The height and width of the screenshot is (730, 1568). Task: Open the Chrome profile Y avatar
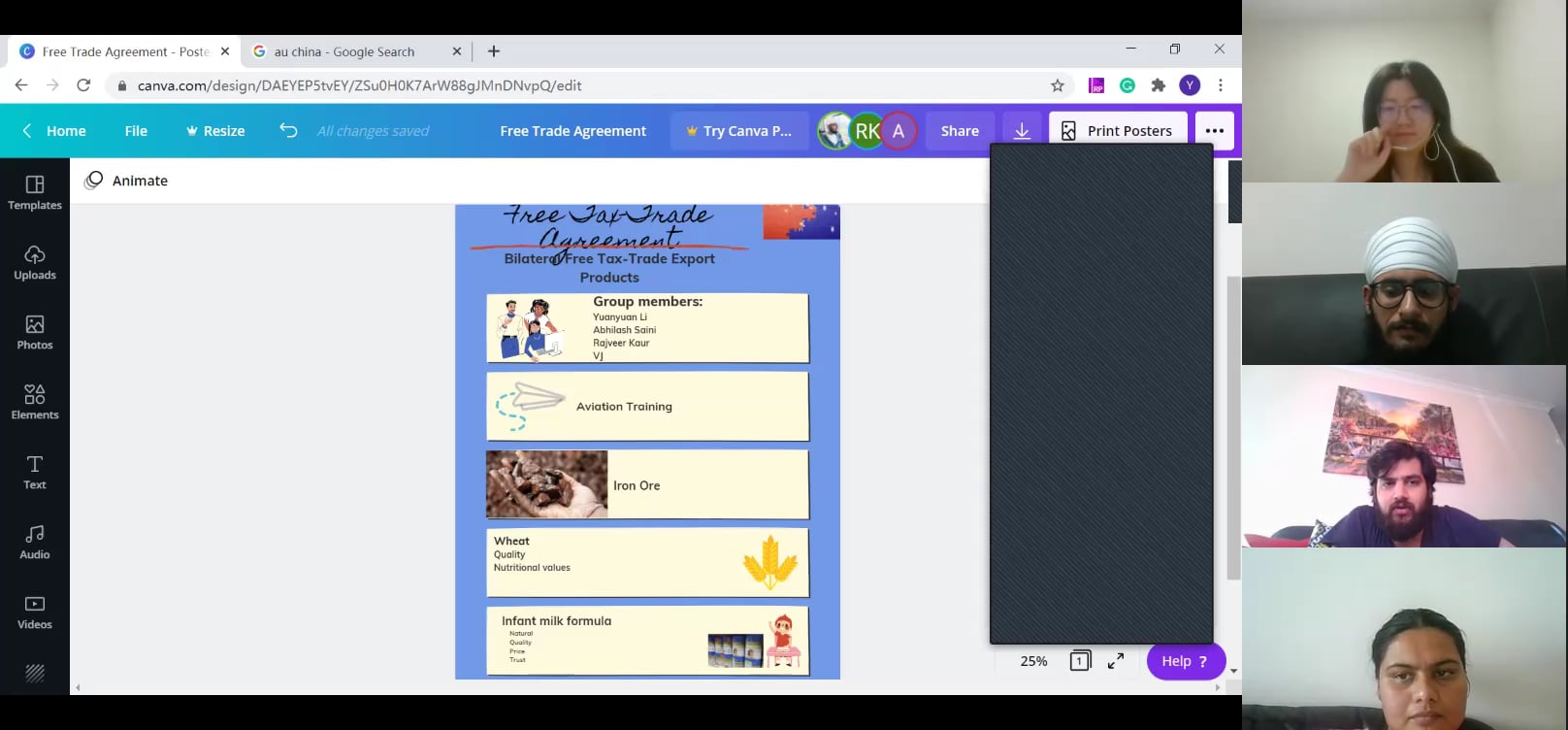[x=1190, y=85]
